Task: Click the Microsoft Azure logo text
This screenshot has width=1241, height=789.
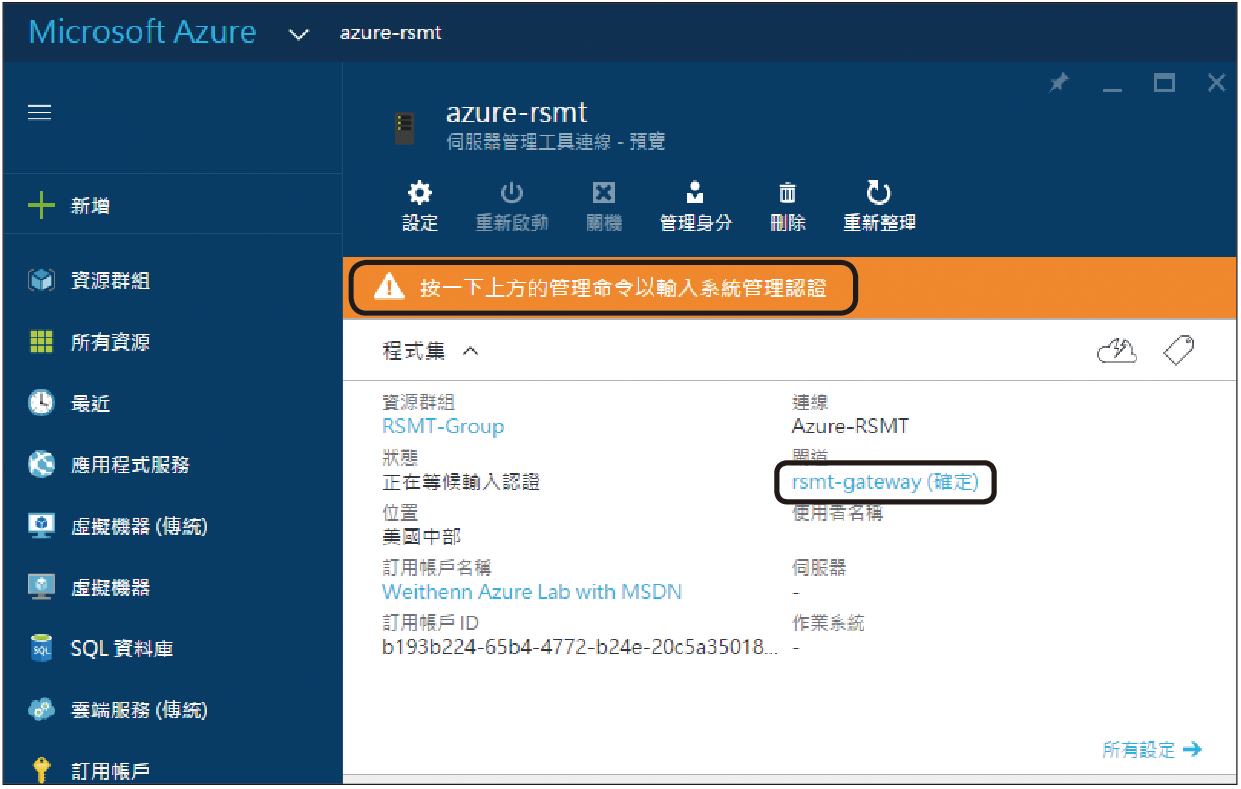Action: (x=142, y=32)
